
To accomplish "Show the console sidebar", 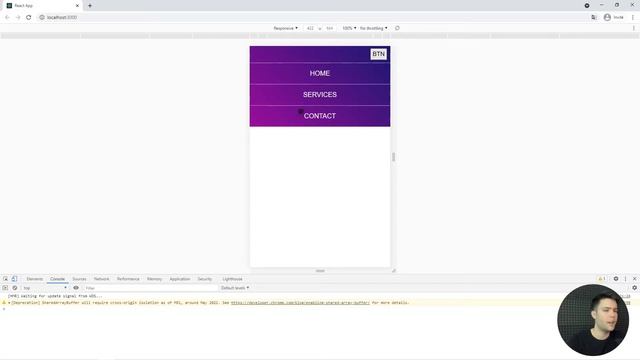I will click(x=5, y=288).
